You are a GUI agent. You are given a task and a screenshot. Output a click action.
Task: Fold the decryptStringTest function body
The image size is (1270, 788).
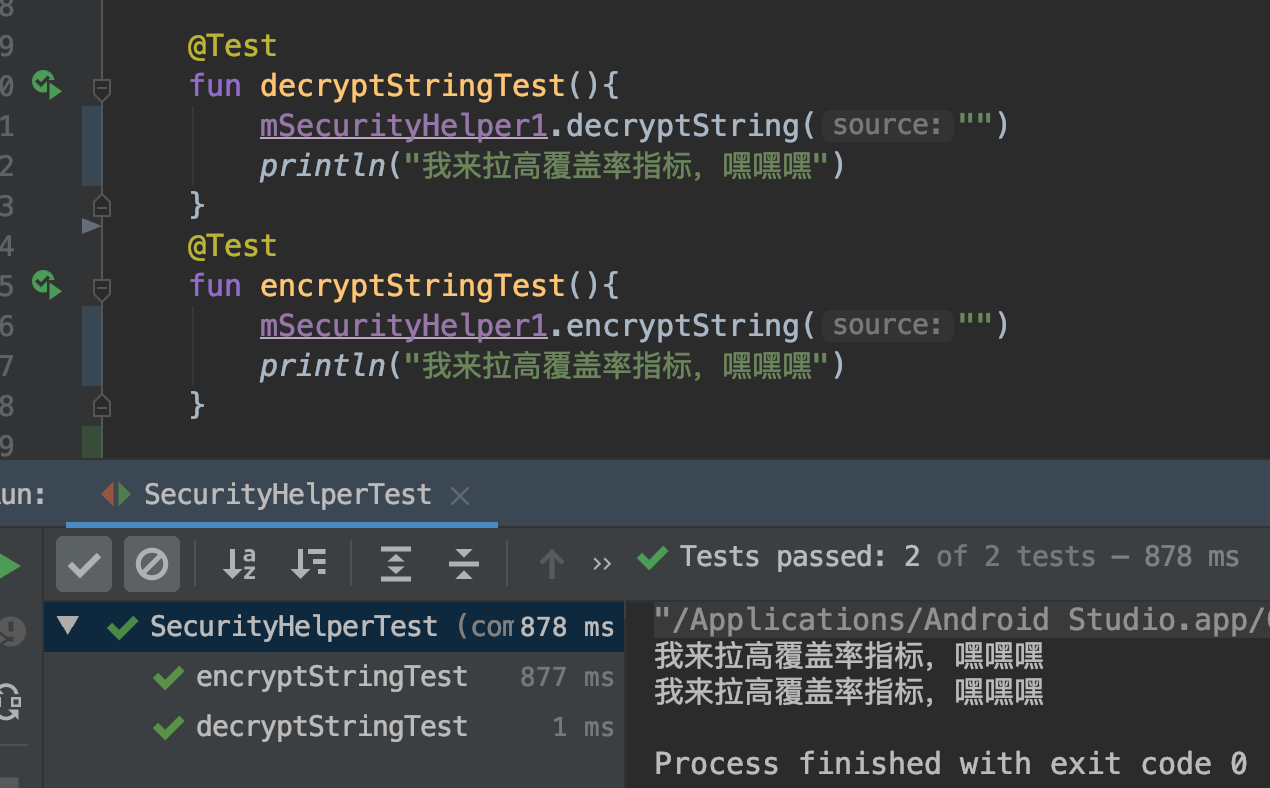click(101, 89)
